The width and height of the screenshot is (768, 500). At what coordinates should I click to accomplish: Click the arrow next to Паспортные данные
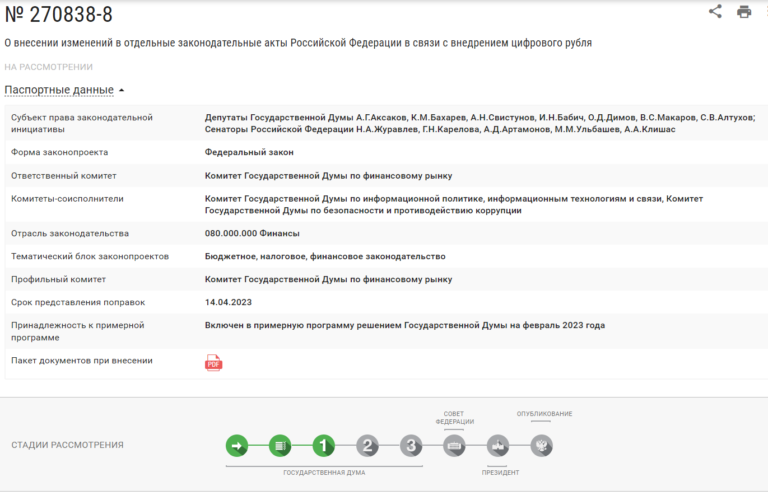(x=121, y=91)
